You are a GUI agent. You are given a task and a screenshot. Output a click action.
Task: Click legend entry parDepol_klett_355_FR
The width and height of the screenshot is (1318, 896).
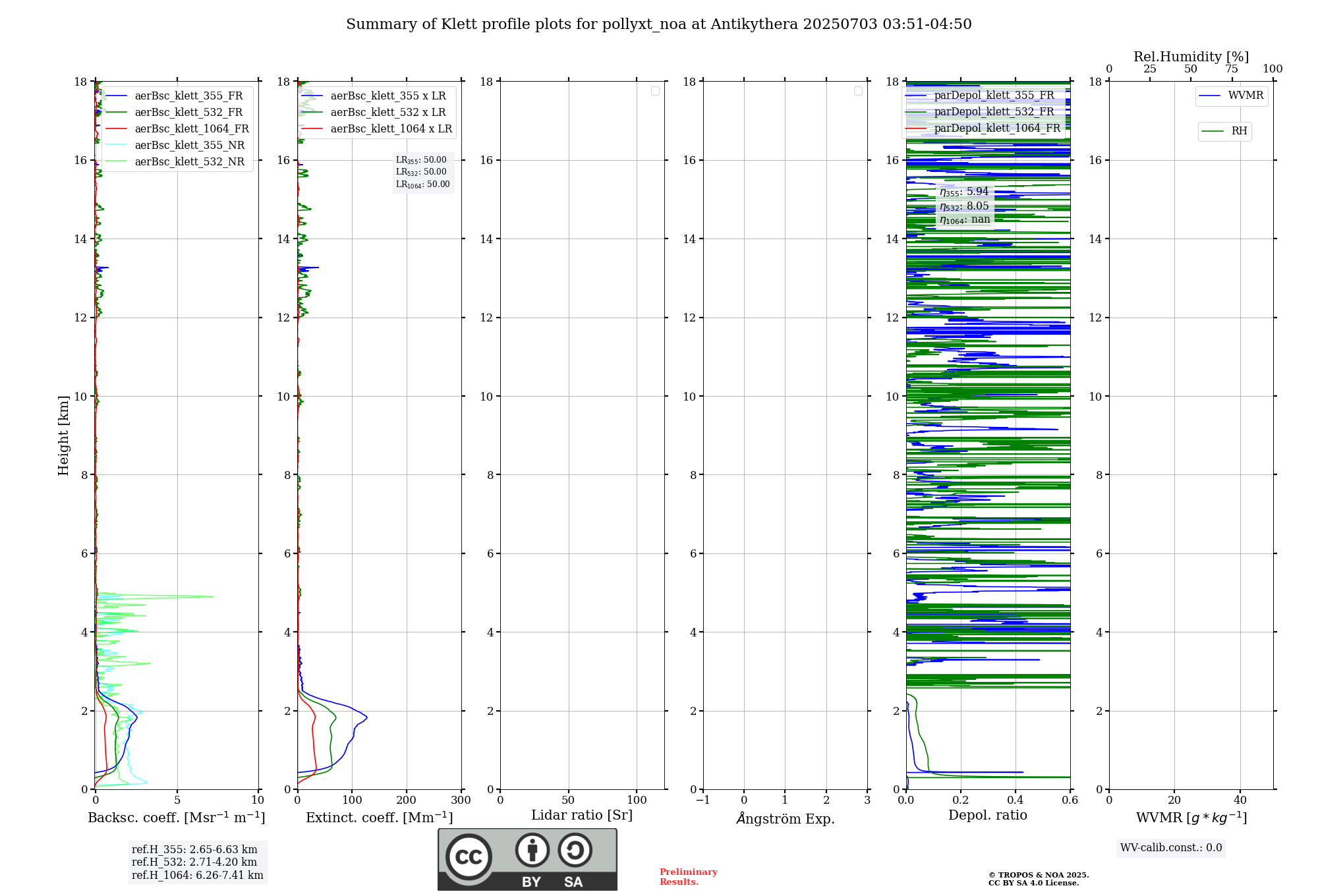[x=980, y=95]
